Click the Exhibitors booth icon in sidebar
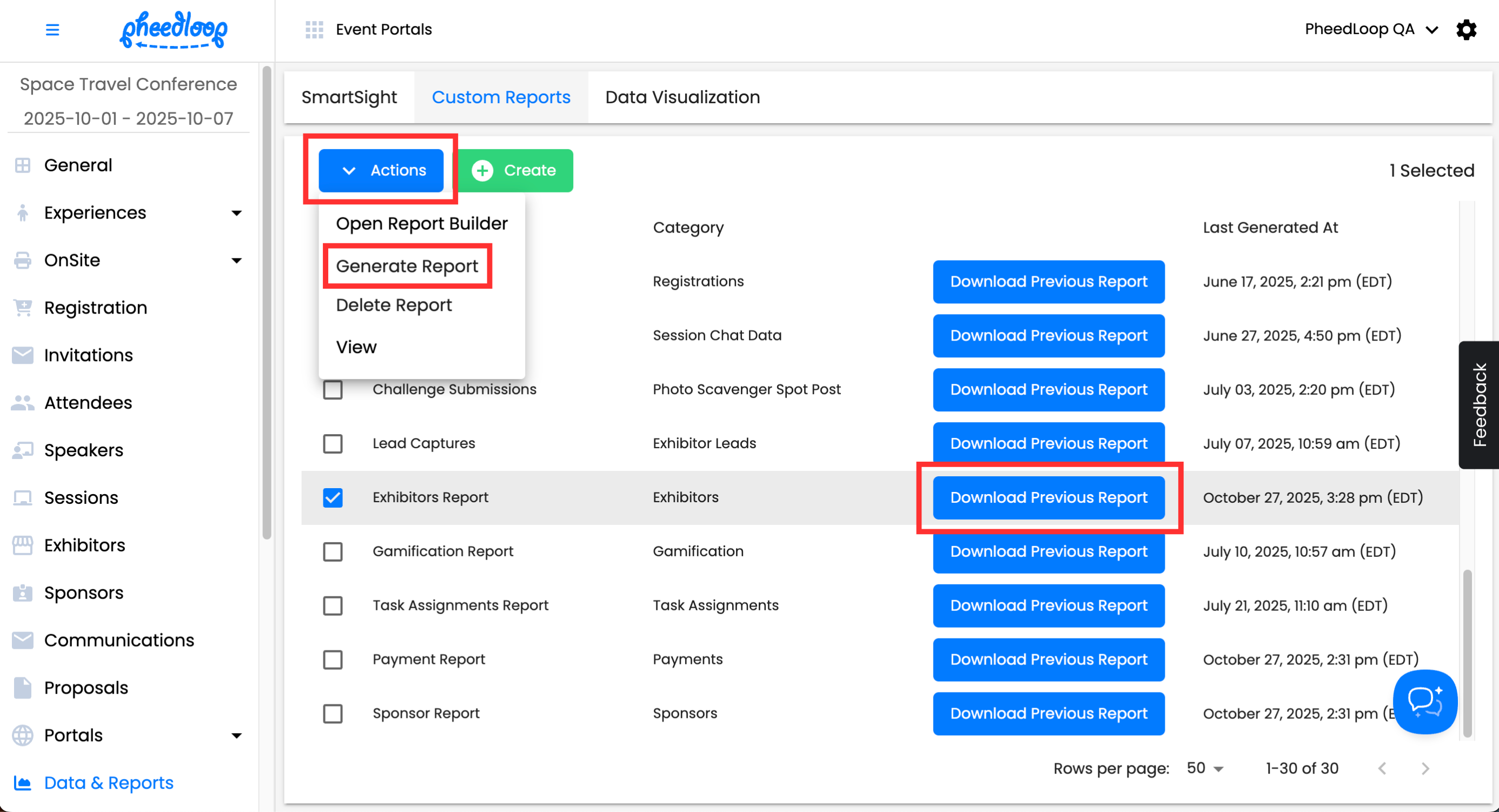Screen dimensions: 1499x812 click(x=23, y=545)
